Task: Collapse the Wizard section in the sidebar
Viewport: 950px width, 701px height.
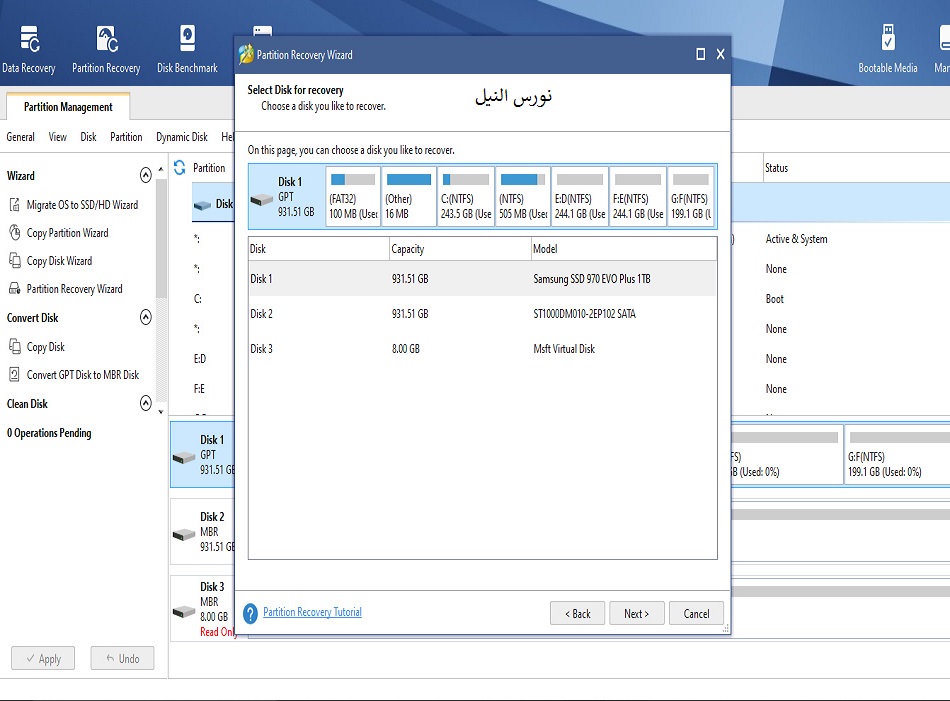Action: [x=146, y=175]
